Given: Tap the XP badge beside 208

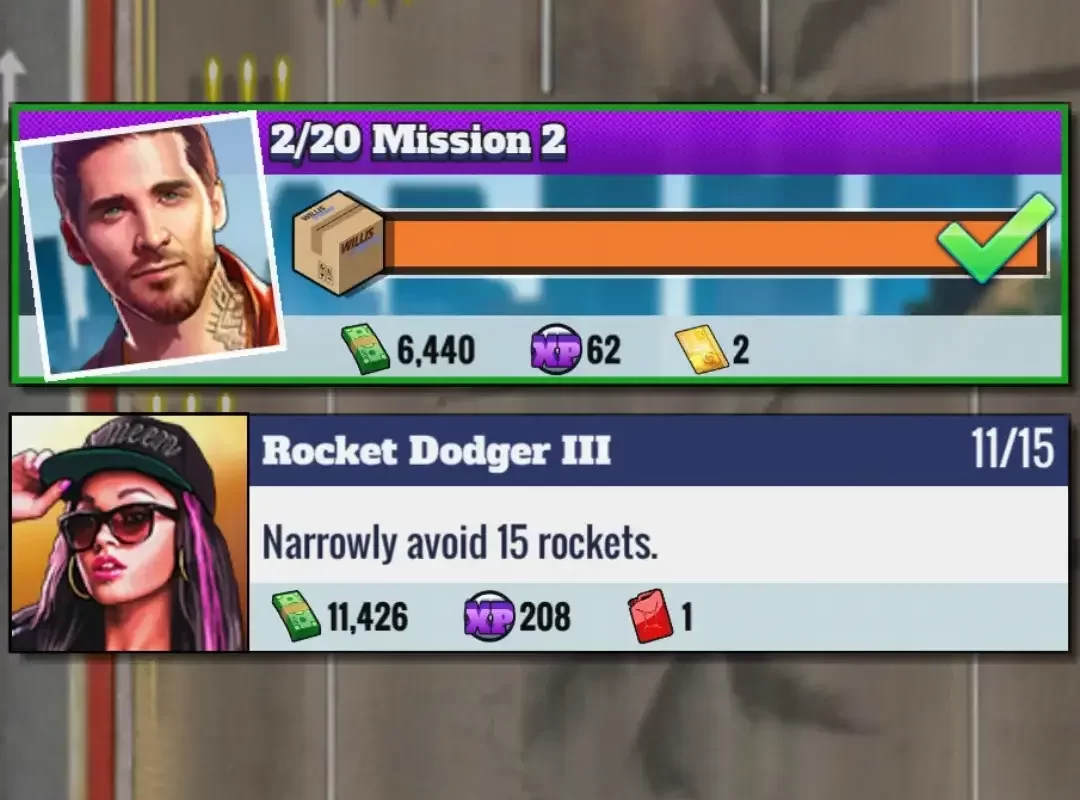Looking at the screenshot, I should [x=490, y=616].
